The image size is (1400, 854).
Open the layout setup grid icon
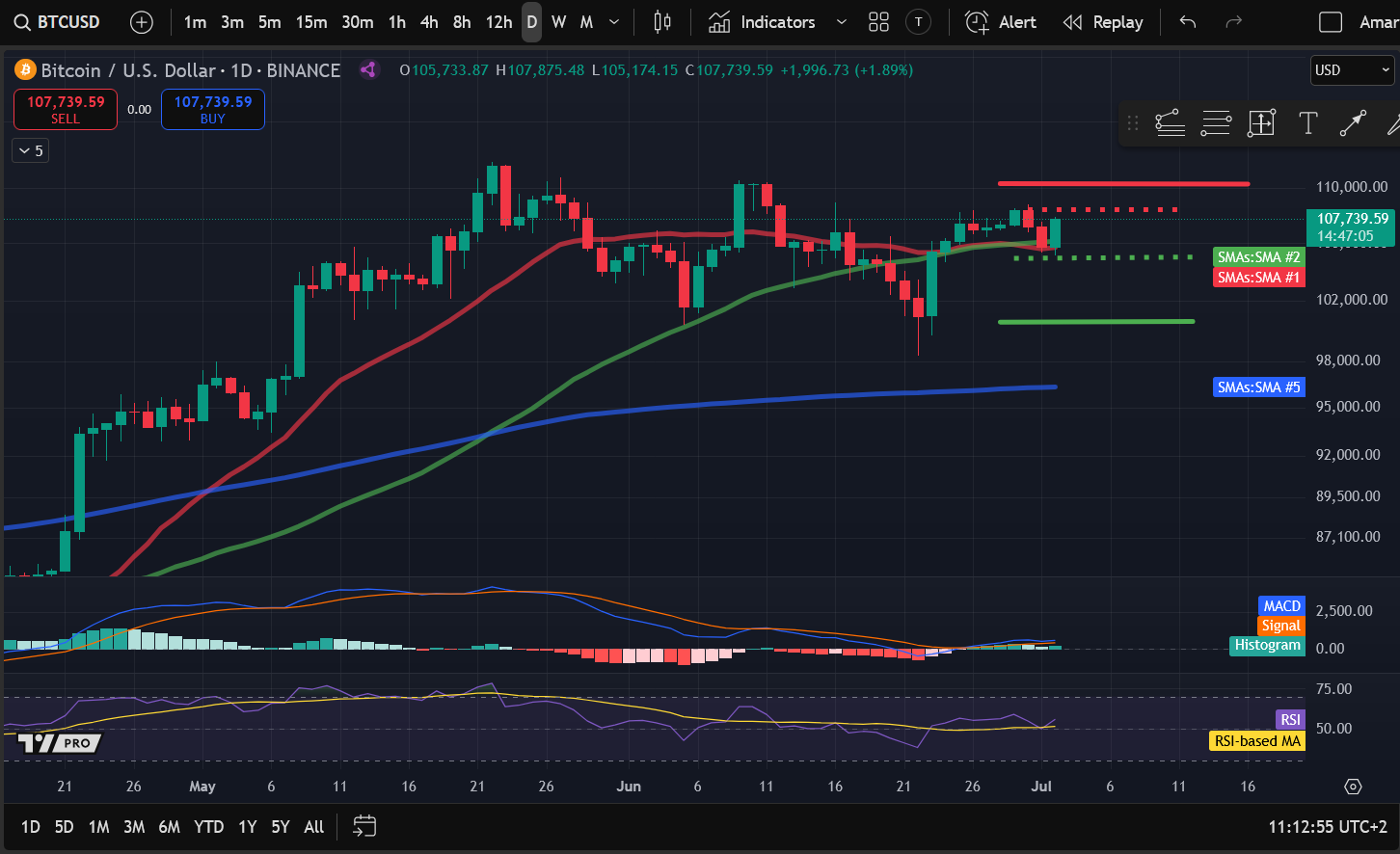tap(878, 22)
